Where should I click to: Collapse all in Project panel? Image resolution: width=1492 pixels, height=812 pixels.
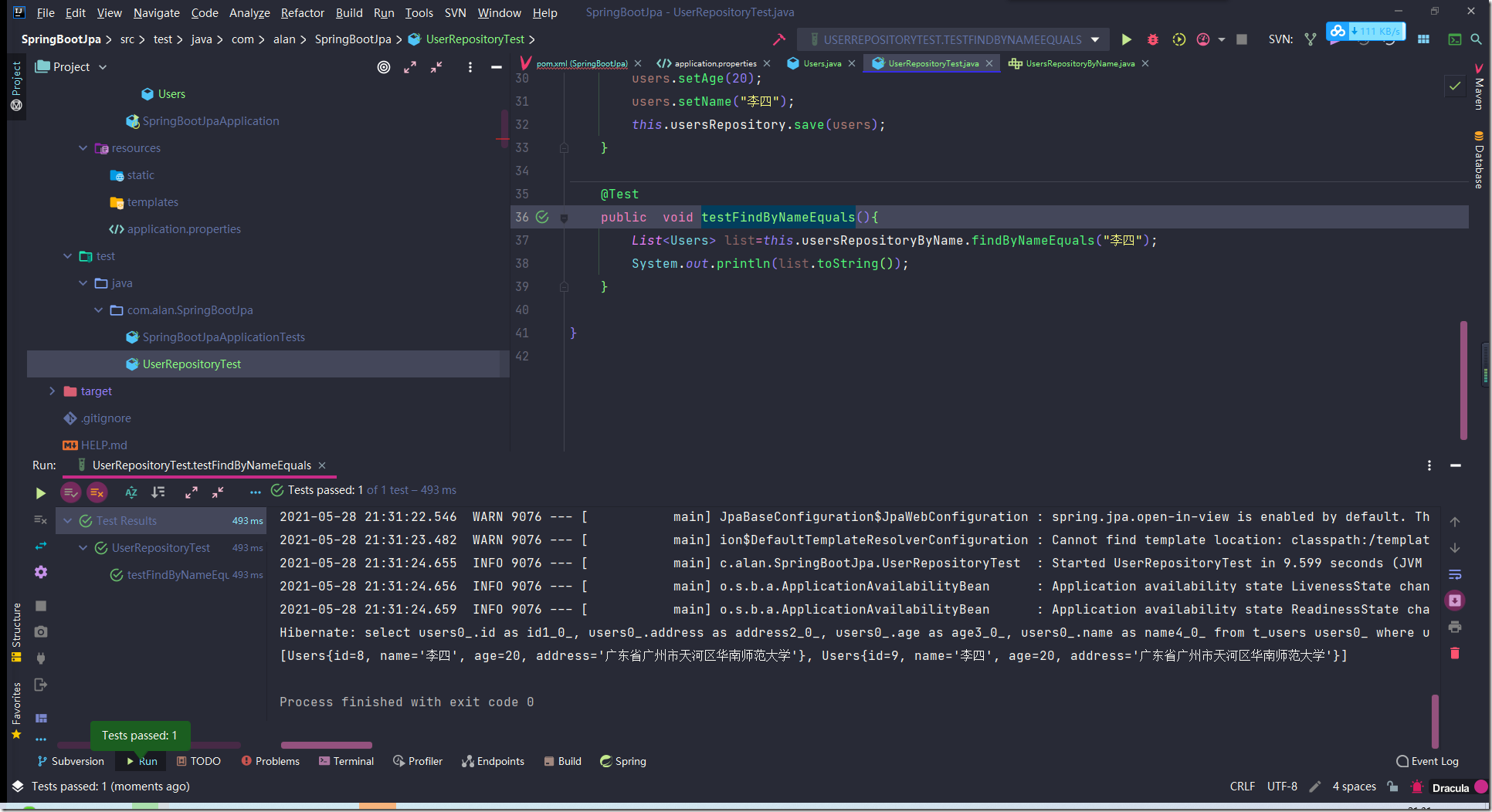coord(436,67)
